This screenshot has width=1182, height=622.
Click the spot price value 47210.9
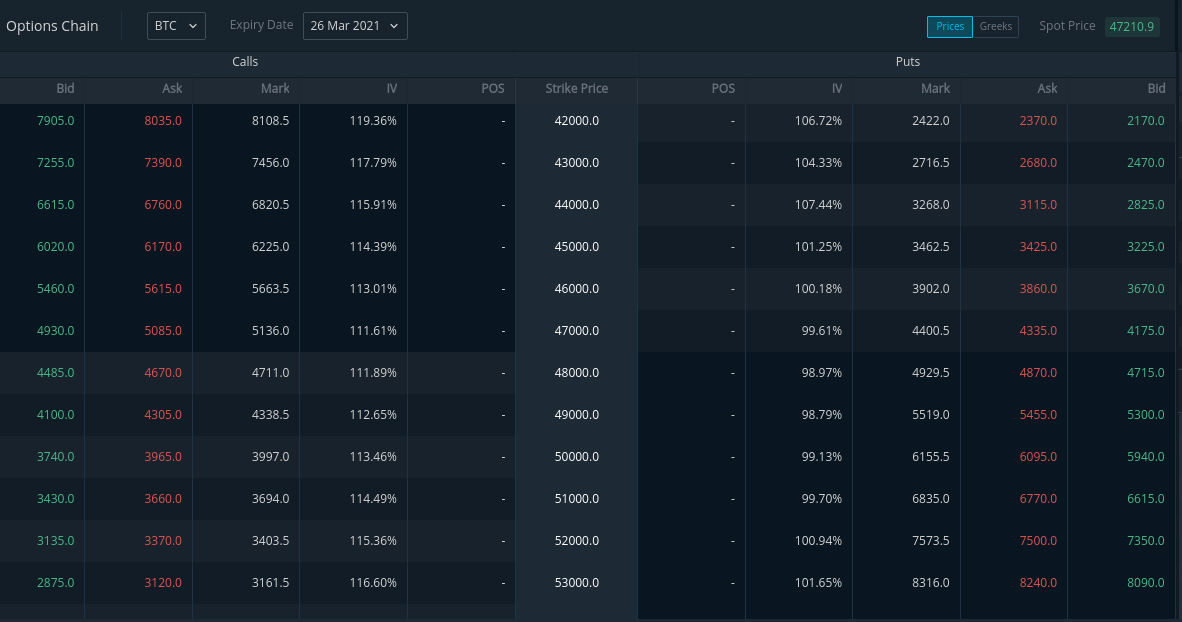click(1131, 26)
